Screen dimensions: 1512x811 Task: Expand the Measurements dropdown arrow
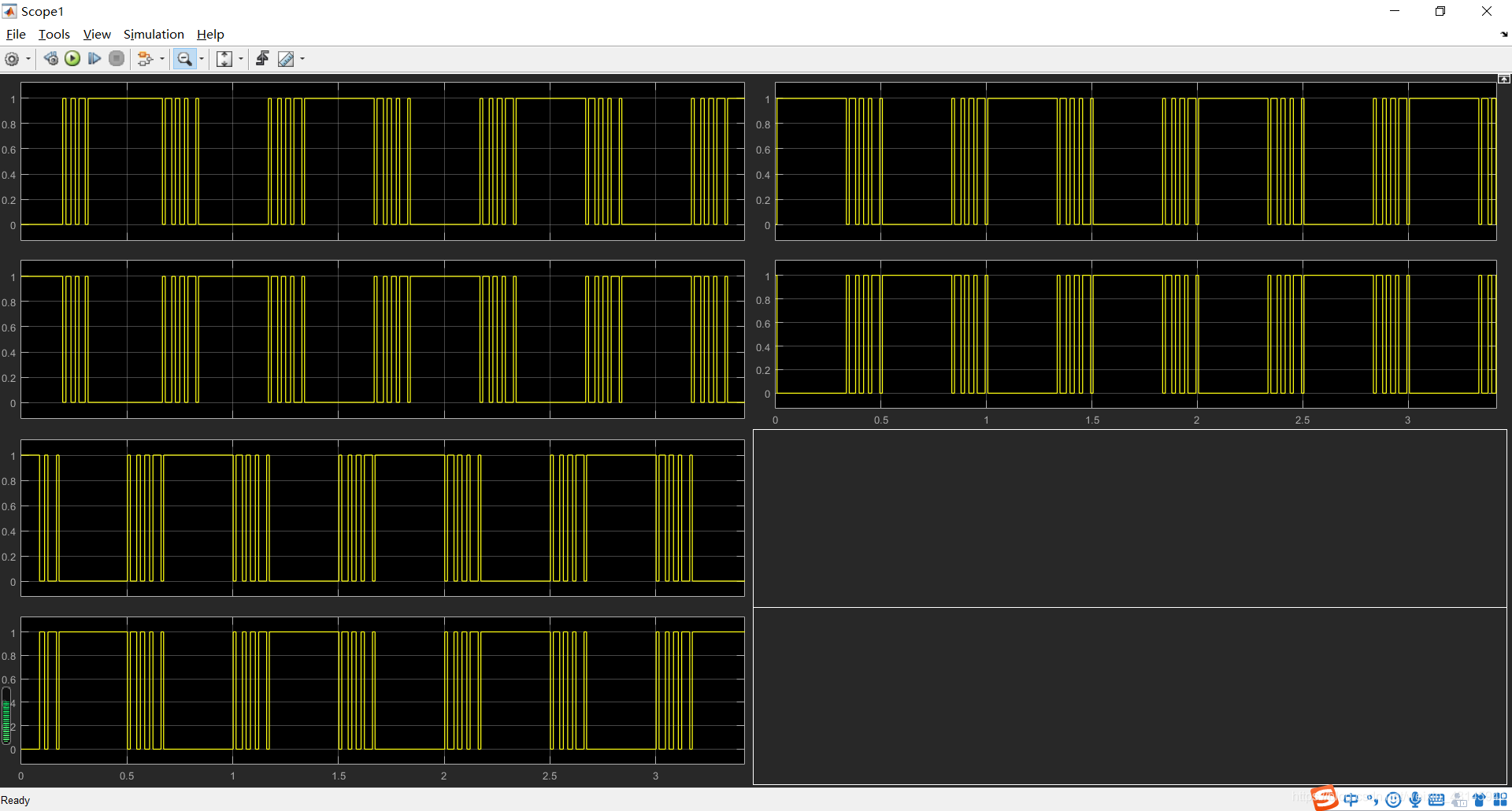click(x=302, y=59)
